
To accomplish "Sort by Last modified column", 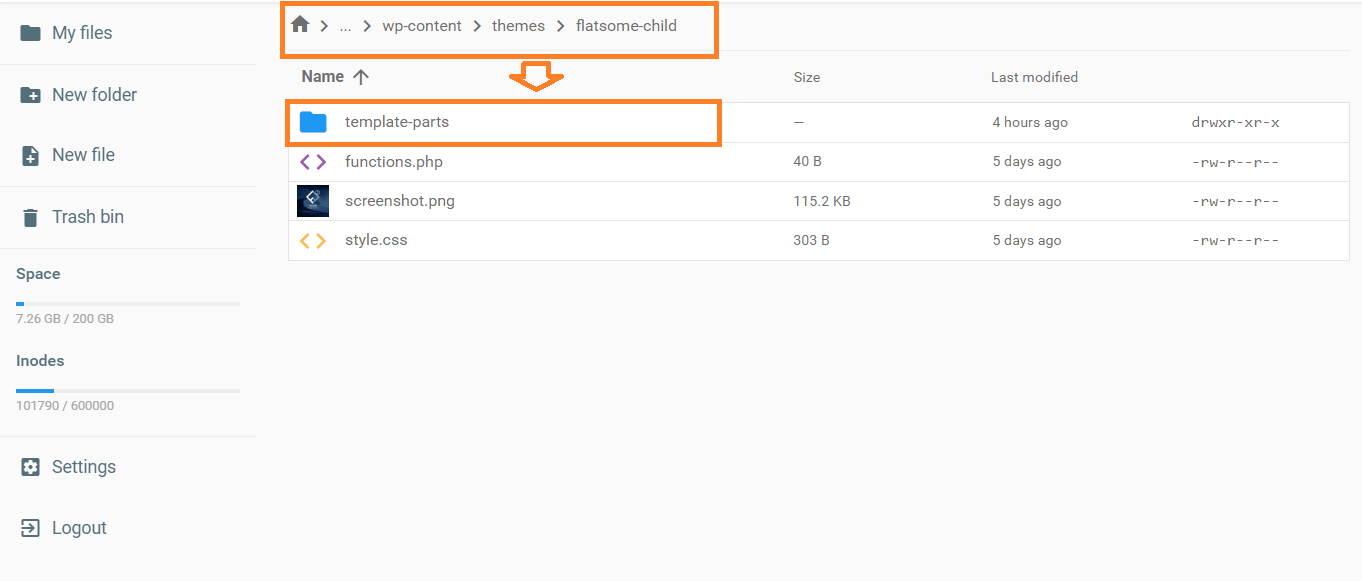I will click(x=1034, y=77).
